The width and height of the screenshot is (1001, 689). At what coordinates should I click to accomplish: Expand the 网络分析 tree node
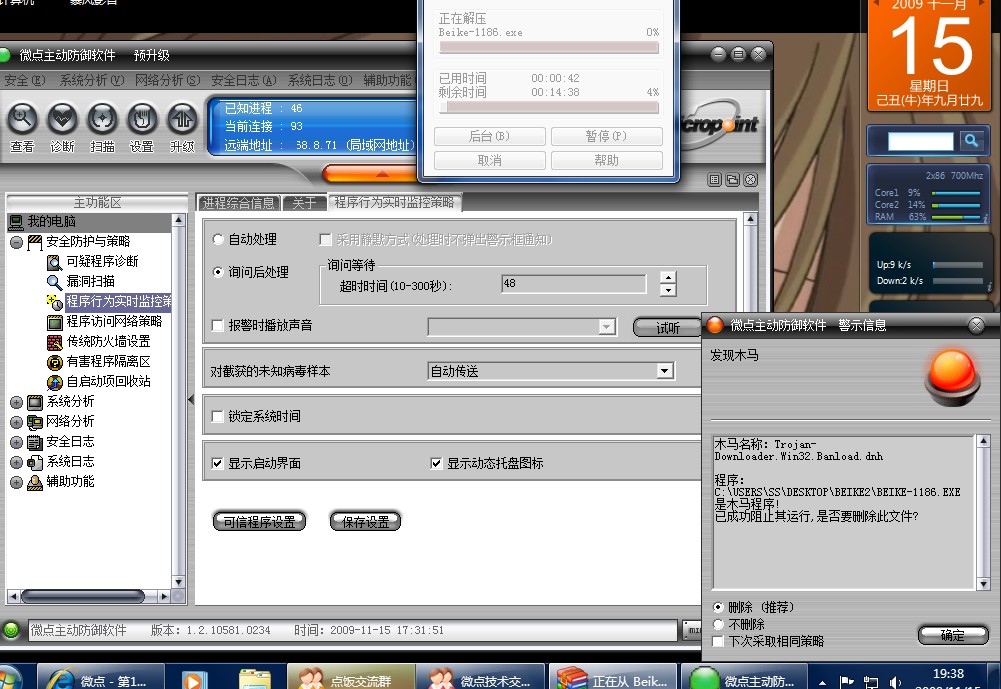click(17, 422)
